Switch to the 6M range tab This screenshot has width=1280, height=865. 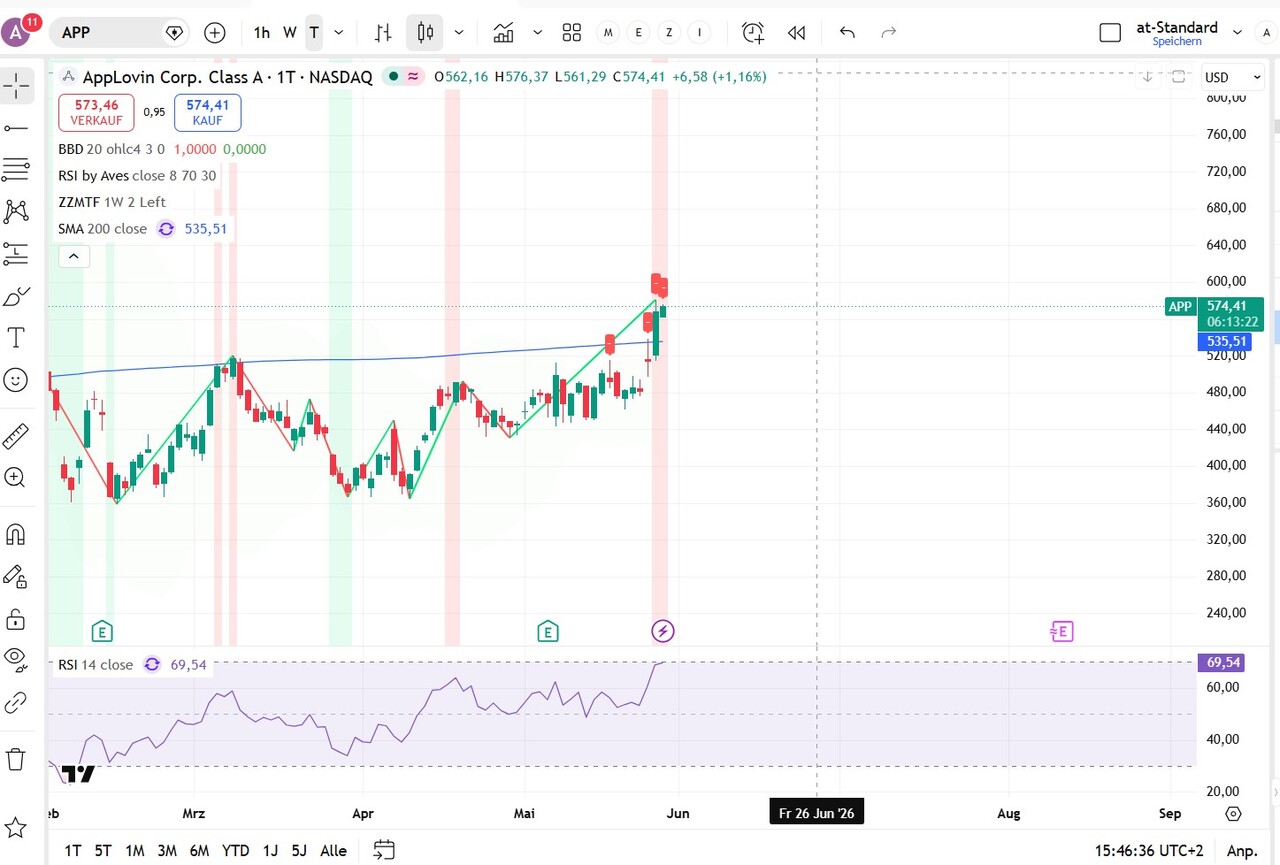click(x=199, y=851)
